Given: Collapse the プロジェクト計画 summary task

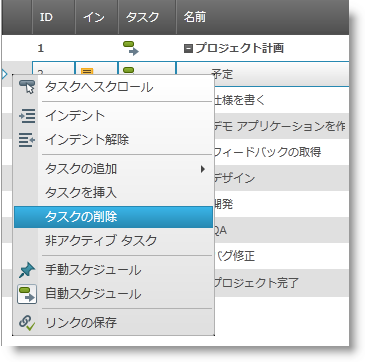Looking at the screenshot, I should [x=188, y=49].
